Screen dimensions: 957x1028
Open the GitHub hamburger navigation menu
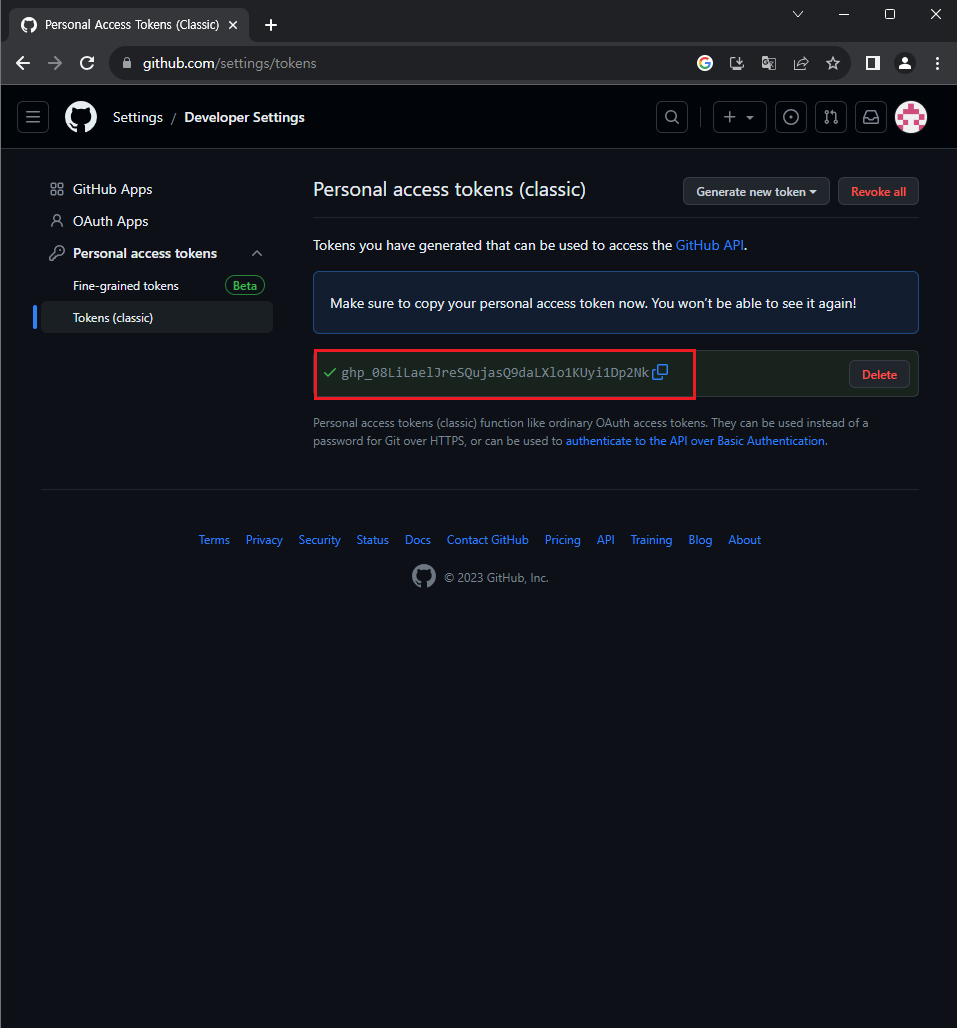(33, 117)
